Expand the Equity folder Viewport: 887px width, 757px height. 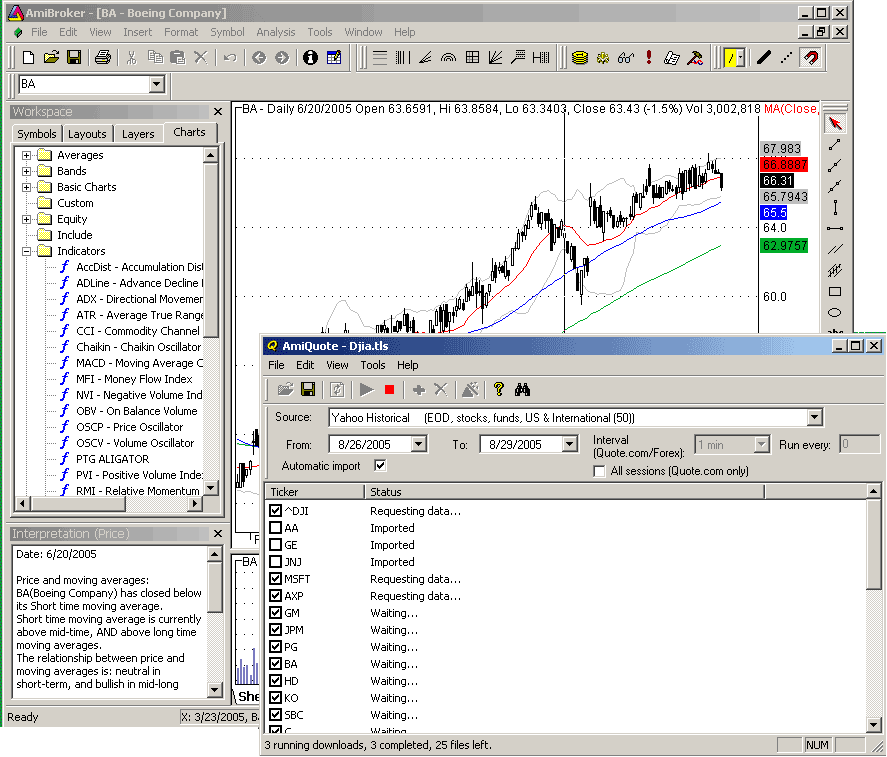26,219
